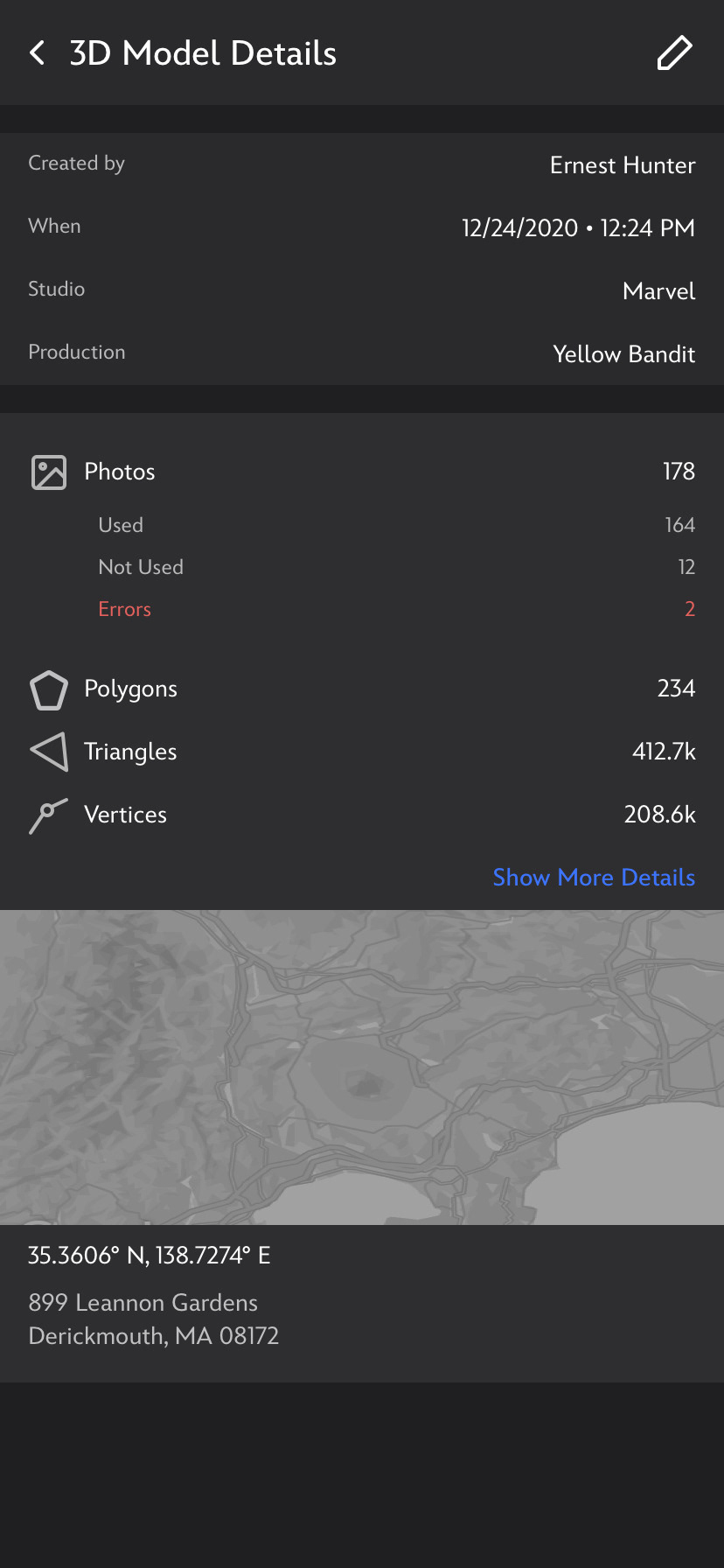Tap the Marvel studio value

point(658,291)
